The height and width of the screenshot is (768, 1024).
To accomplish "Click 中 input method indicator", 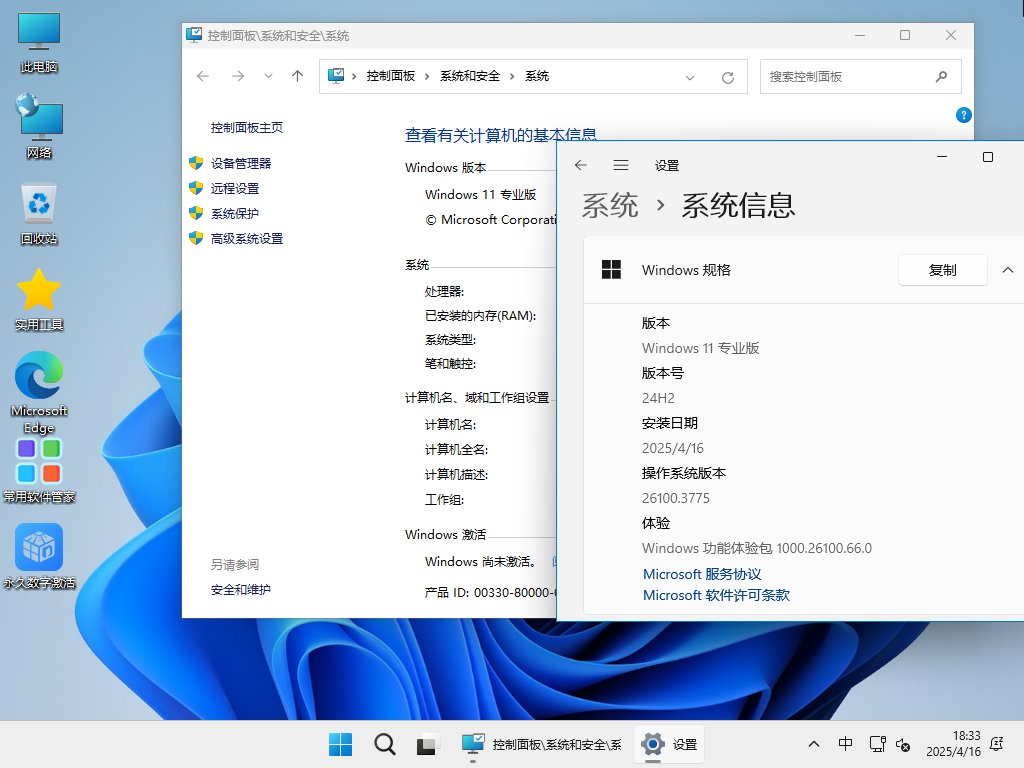I will tap(845, 744).
